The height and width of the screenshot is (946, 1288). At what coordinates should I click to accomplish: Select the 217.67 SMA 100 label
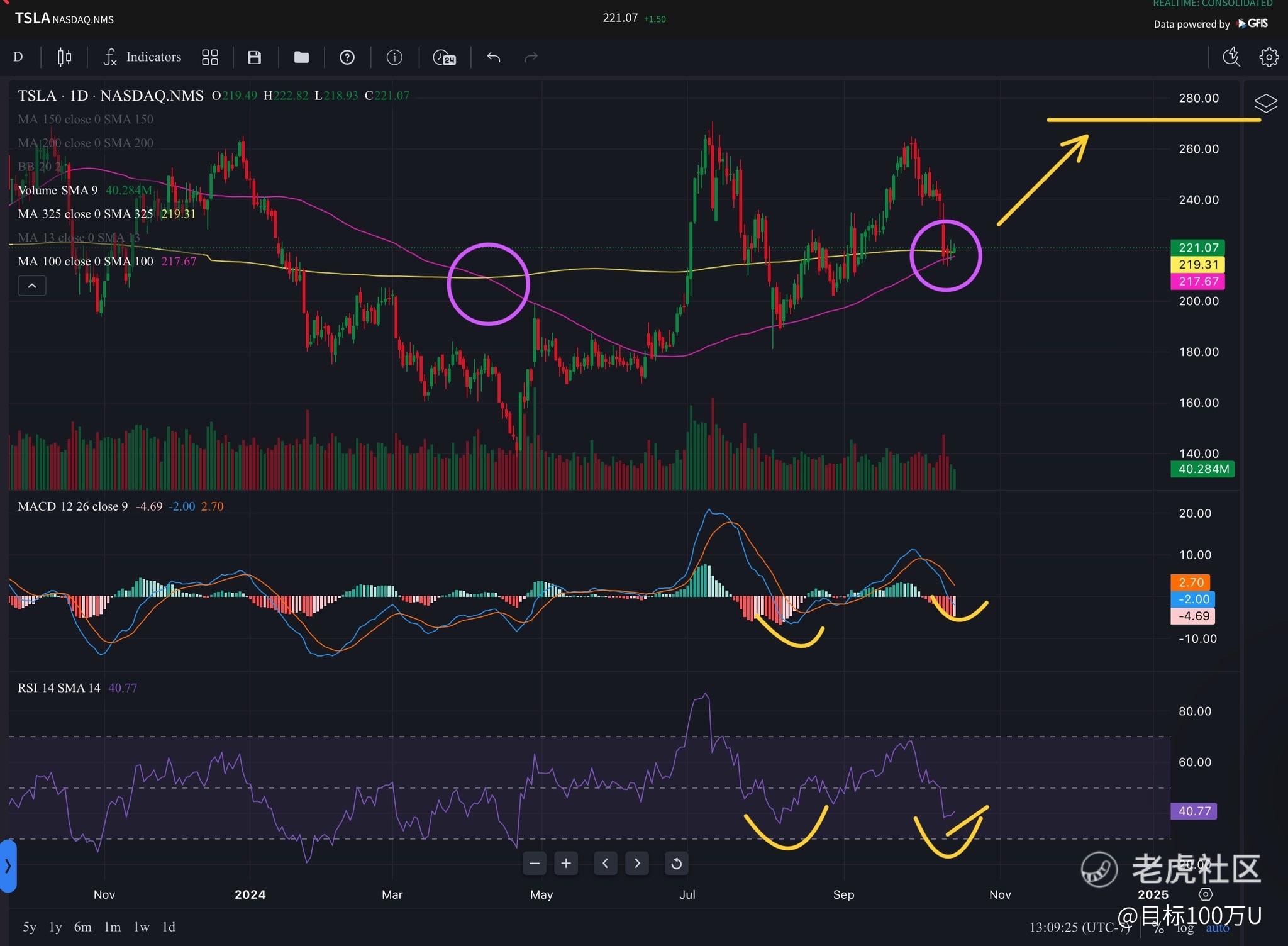pos(1199,281)
